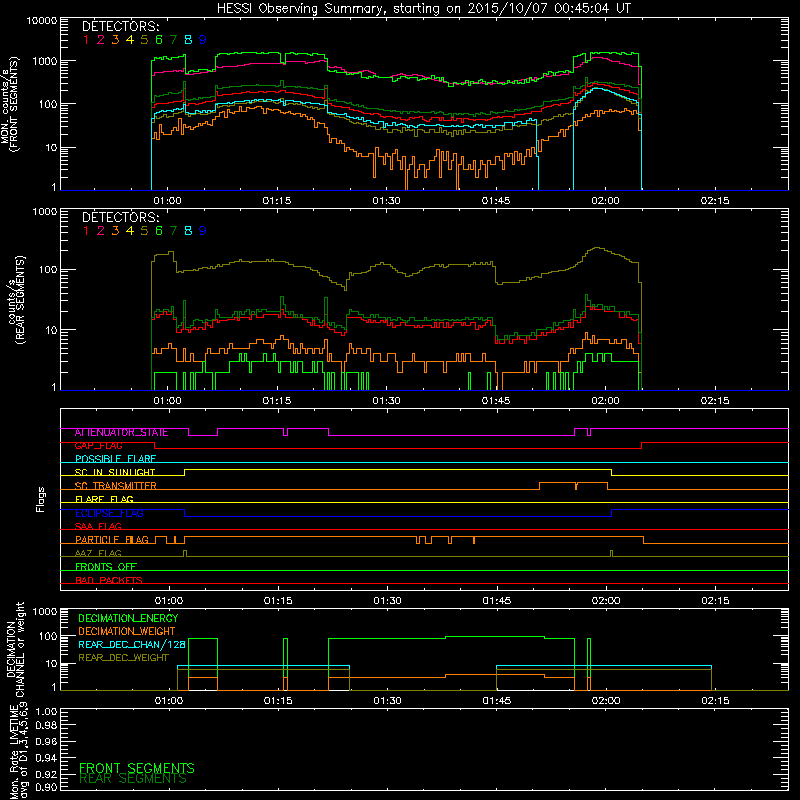Click the 02:15 time label under decimation plot
Viewport: 800px width, 800px height.
715,701
